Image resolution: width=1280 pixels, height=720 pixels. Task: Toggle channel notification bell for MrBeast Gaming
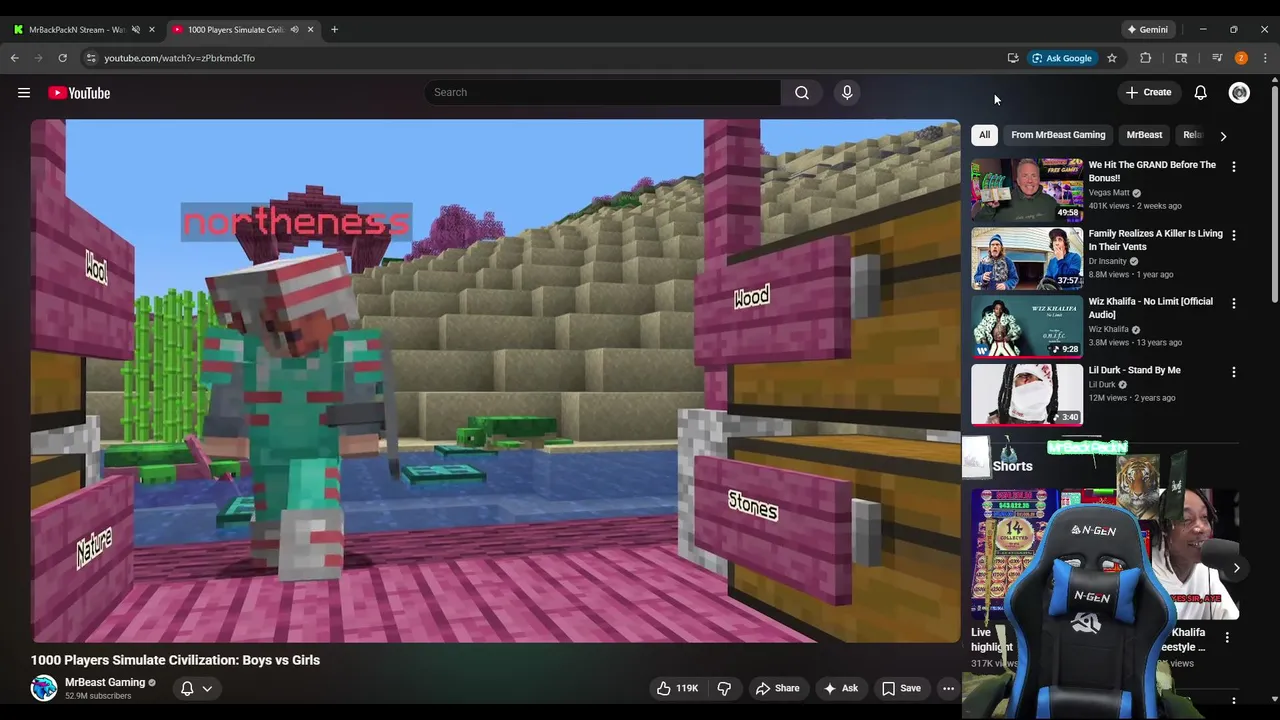(187, 688)
